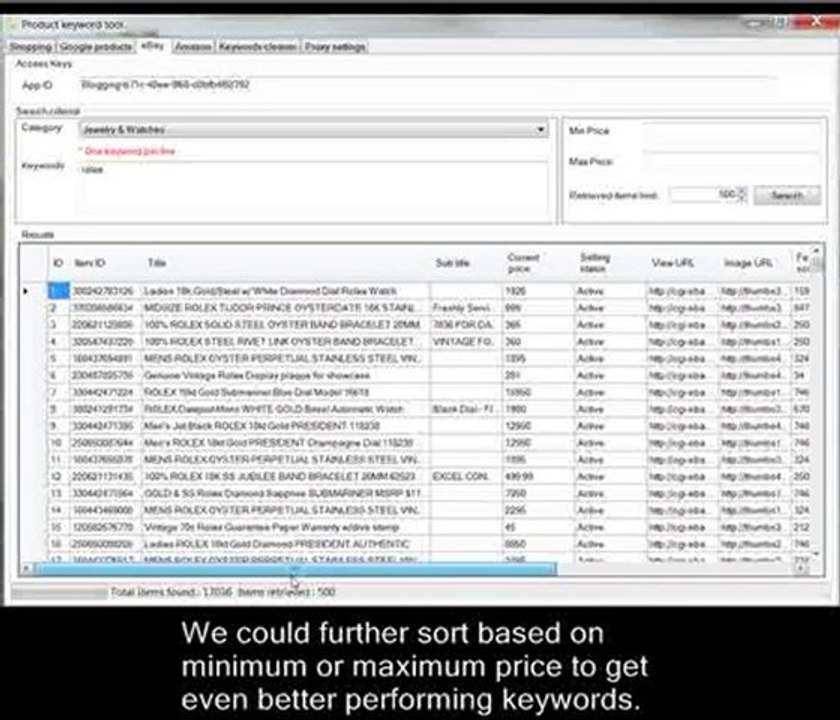
Task: Click the 499.99 price cell
Action: [538, 476]
